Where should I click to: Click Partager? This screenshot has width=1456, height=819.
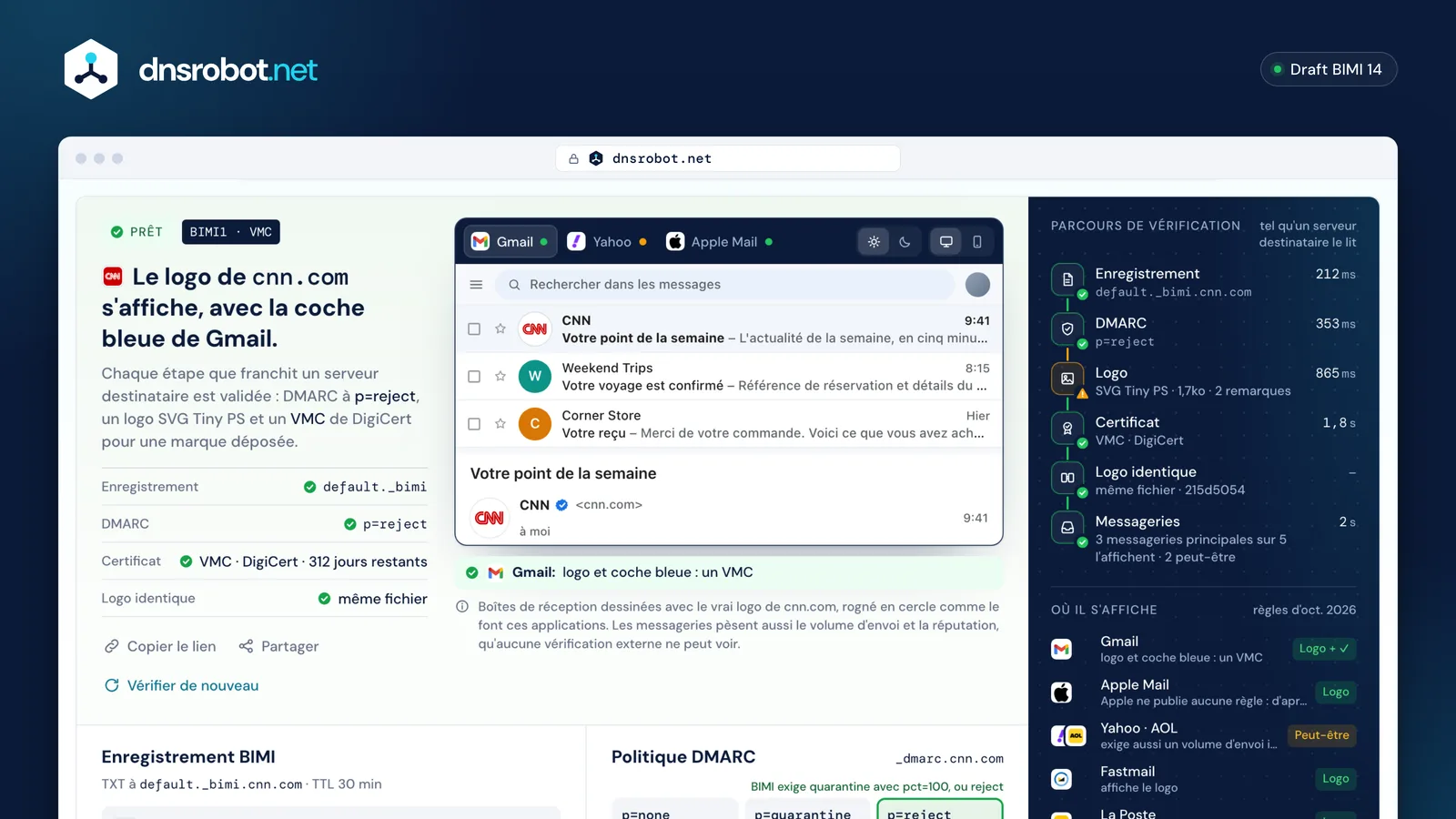pos(278,646)
